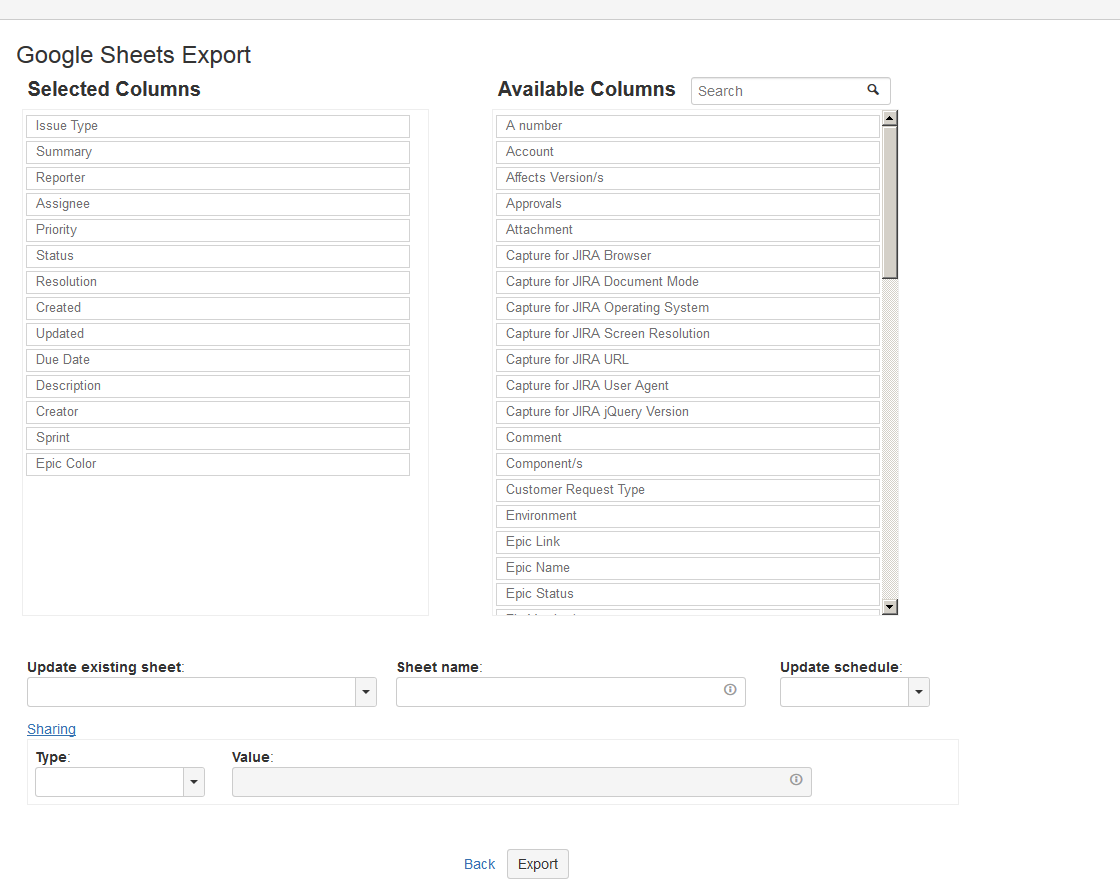
Task: Go Back using the link
Action: pos(479,864)
